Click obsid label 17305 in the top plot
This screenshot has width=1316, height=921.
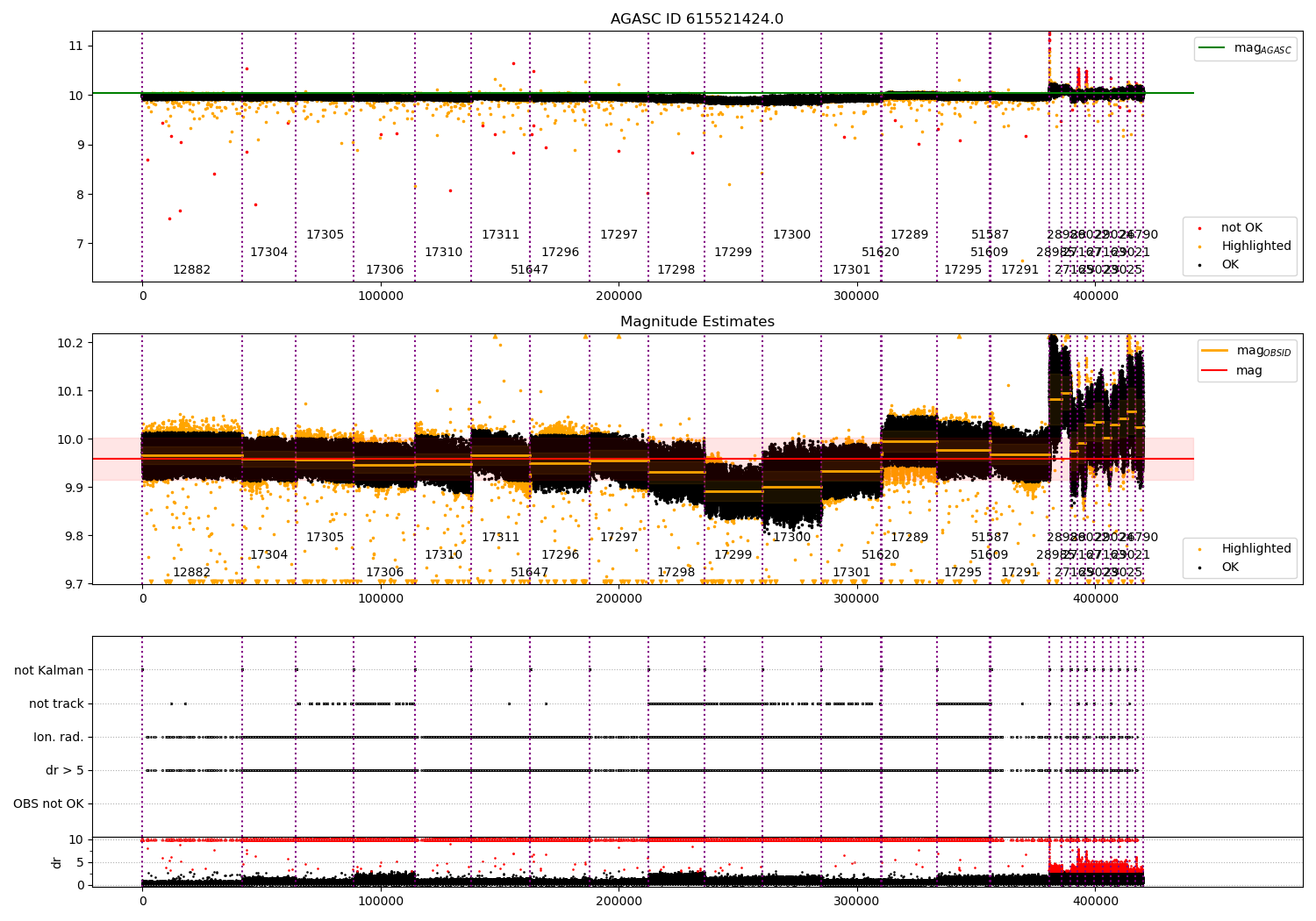(x=325, y=235)
